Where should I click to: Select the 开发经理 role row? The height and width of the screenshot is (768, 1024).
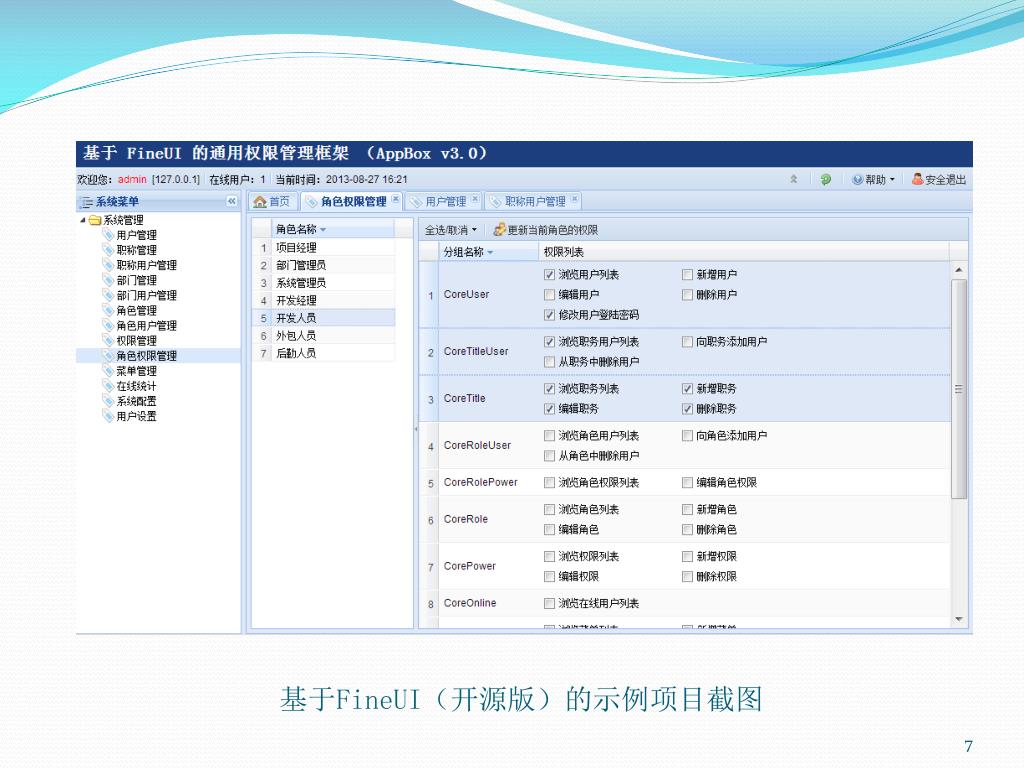pyautogui.click(x=324, y=300)
